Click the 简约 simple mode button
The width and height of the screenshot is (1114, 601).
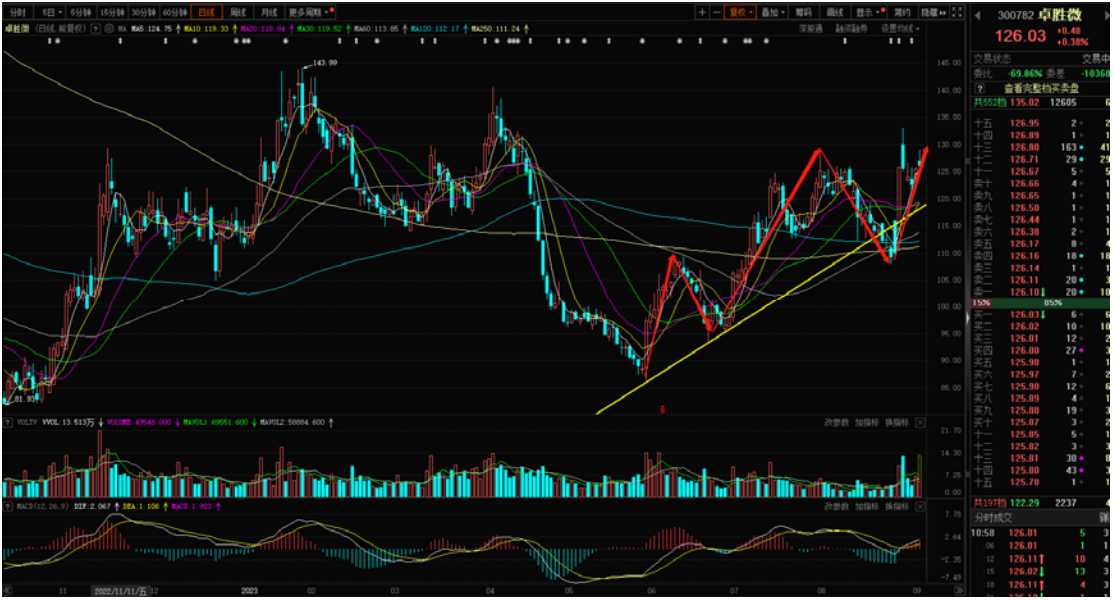(902, 12)
